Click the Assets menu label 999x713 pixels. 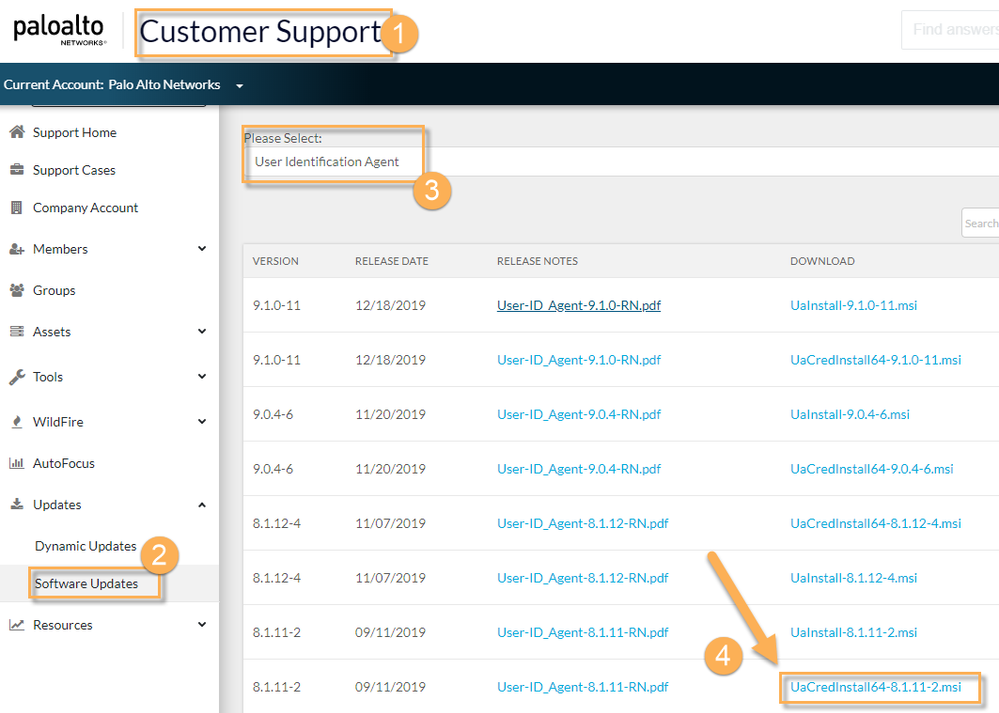coord(52,332)
